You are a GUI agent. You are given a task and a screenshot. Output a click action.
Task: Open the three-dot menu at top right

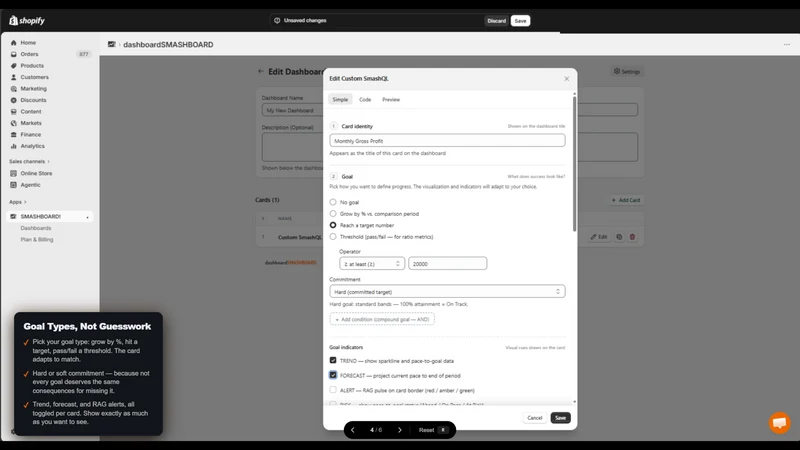click(x=787, y=44)
